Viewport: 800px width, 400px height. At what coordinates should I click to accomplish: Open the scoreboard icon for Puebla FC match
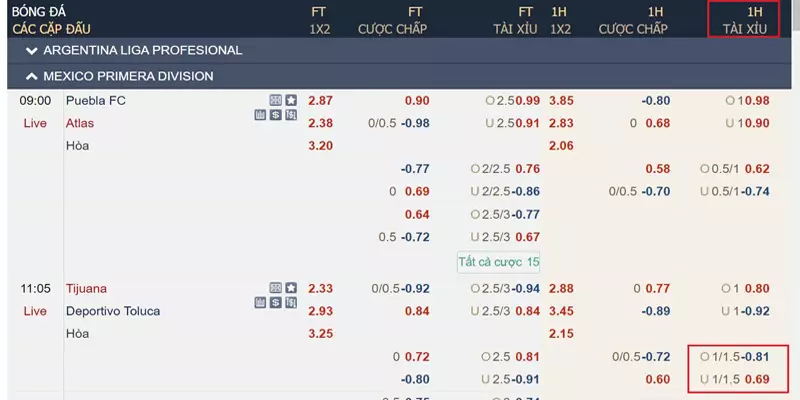click(x=276, y=100)
